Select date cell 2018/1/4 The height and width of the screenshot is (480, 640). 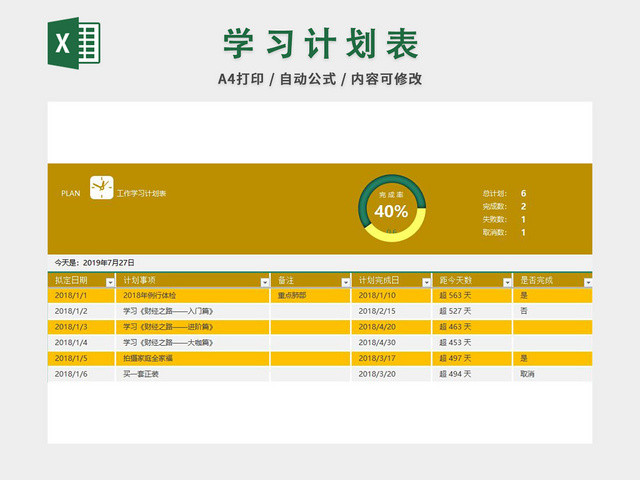[81, 342]
